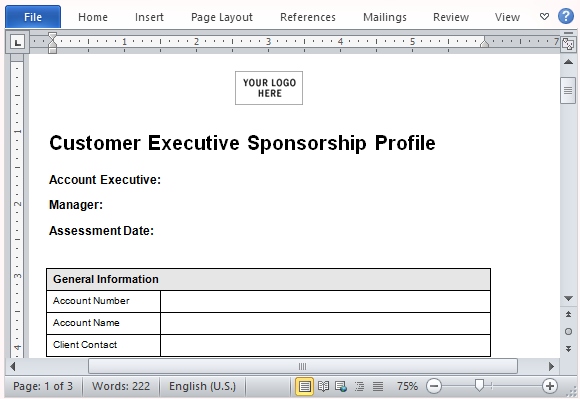Open word count via Words: 222
Screen dimensions: 580x399
pyautogui.click(x=121, y=386)
